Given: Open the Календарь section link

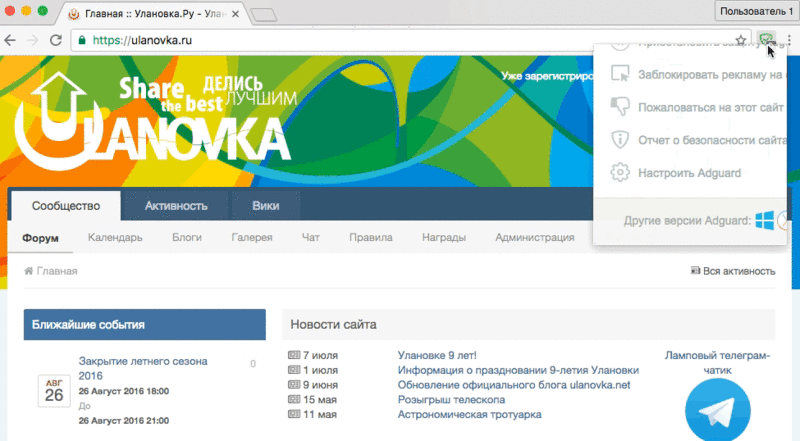Looking at the screenshot, I should [x=115, y=238].
